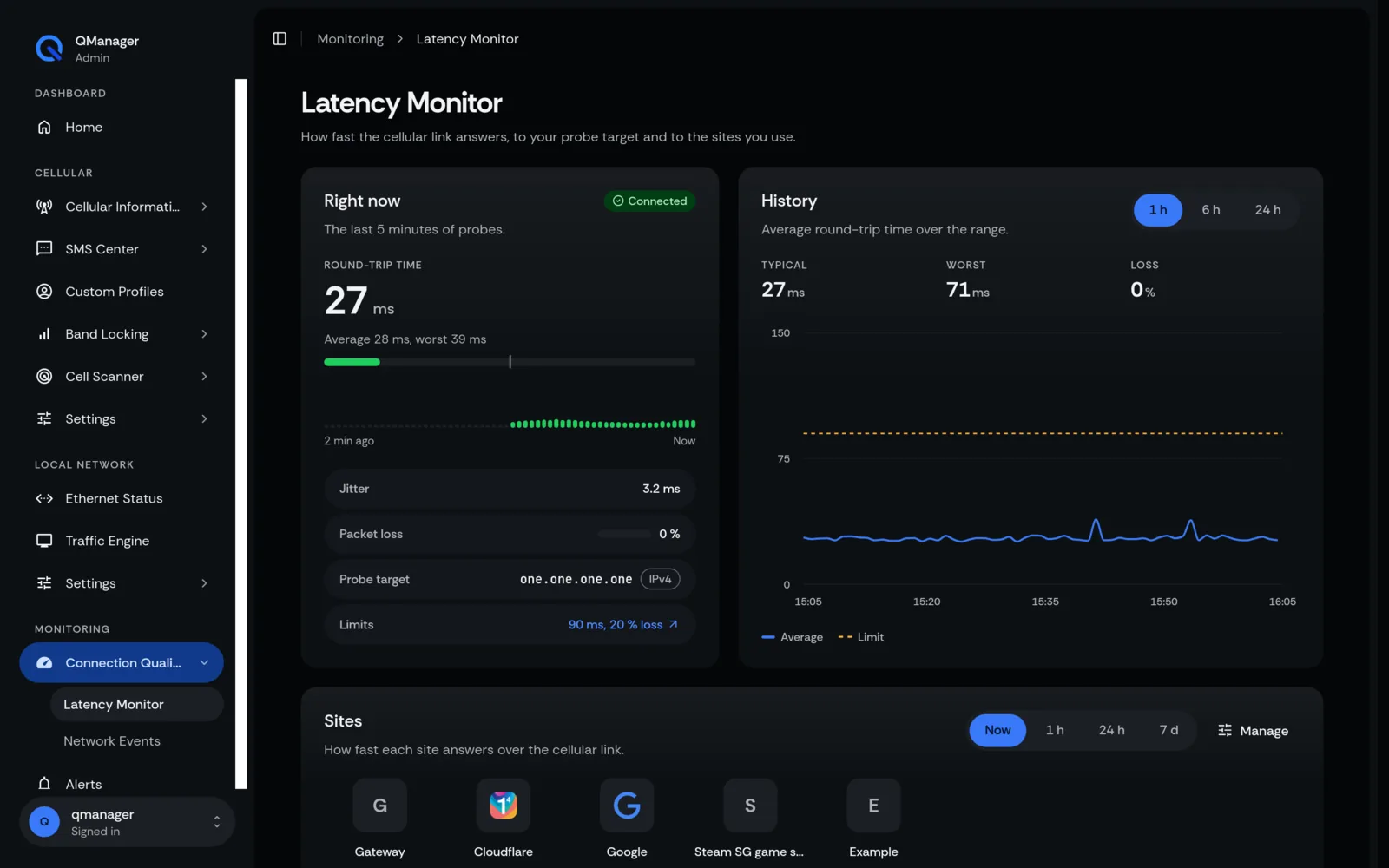Click the Jitter 3.2 ms value

(661, 489)
